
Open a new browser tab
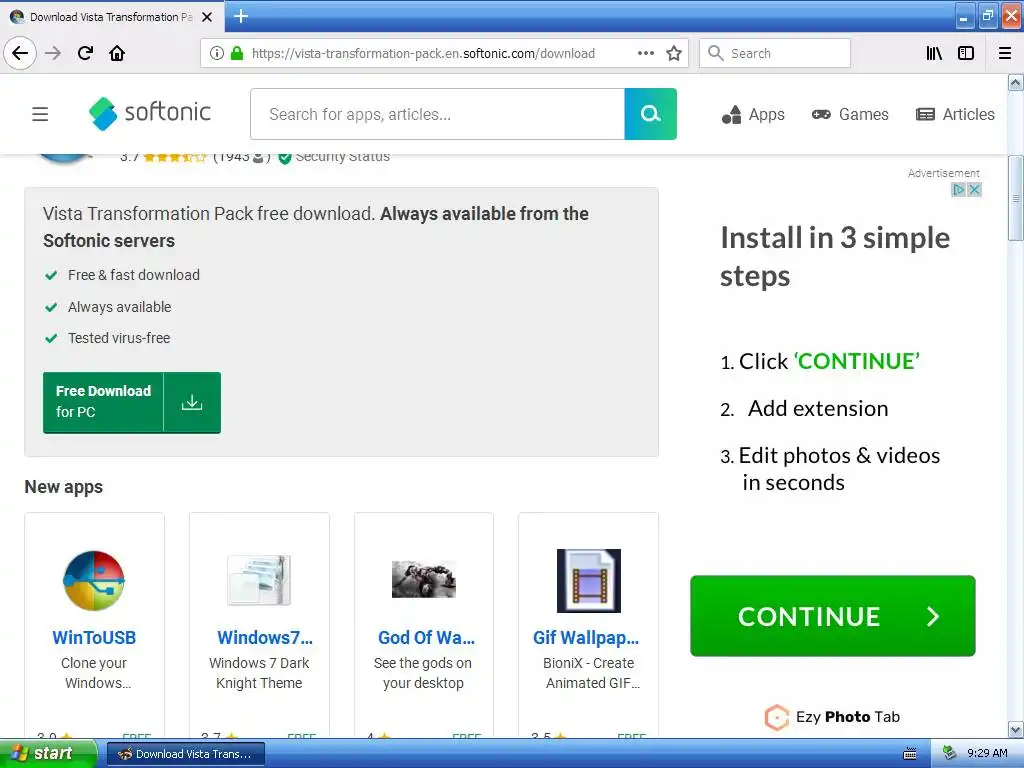241,16
